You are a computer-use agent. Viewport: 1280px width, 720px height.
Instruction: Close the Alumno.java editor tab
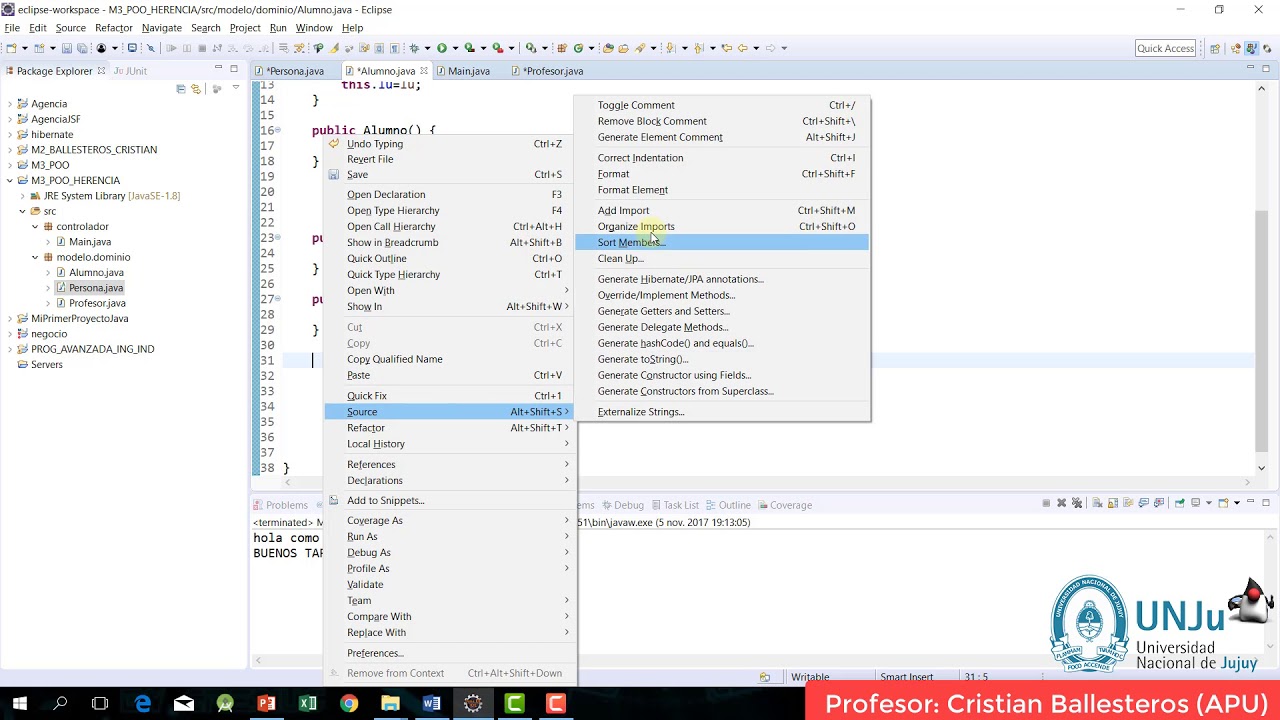click(424, 71)
